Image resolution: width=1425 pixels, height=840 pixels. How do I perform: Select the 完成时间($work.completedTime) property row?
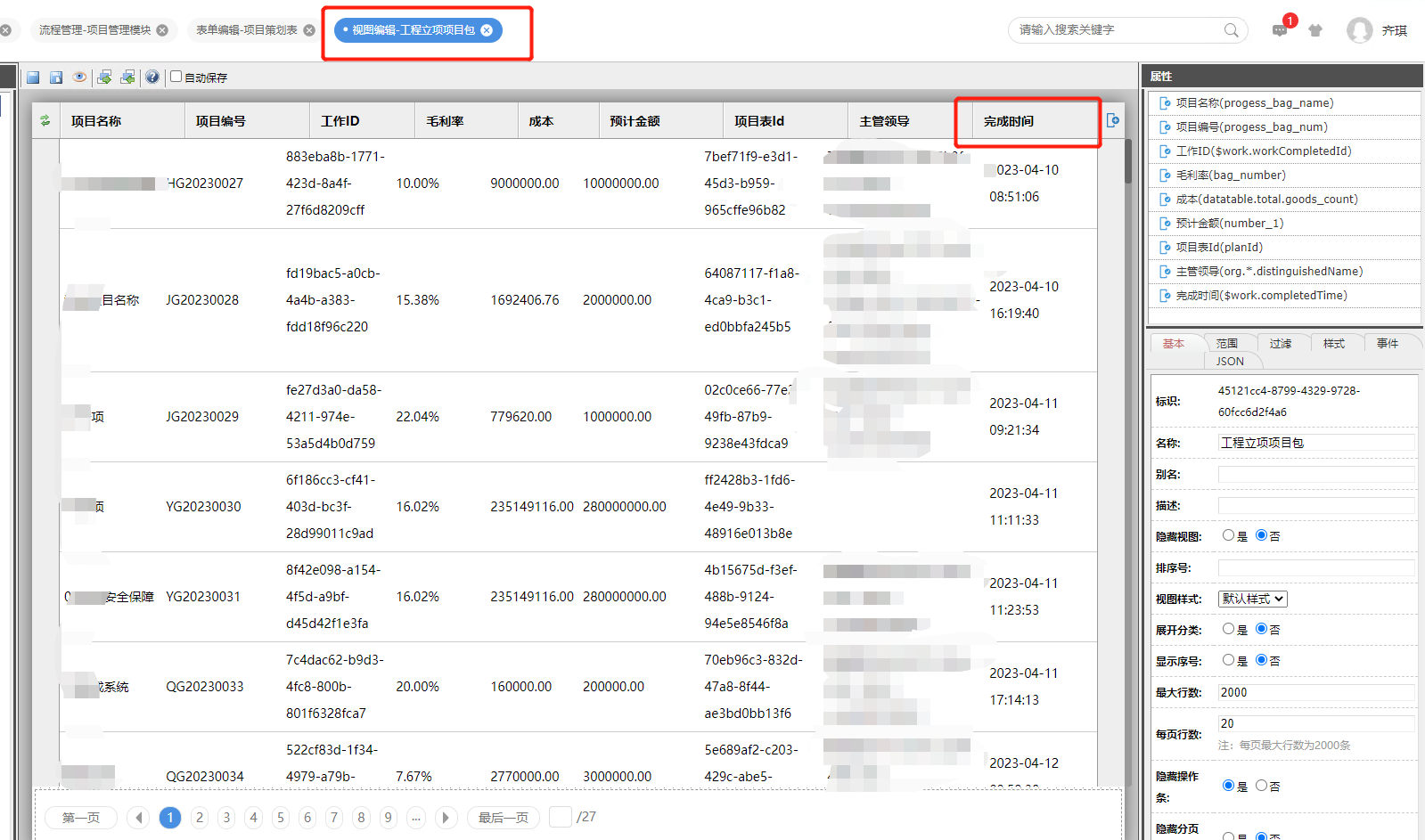(1284, 296)
